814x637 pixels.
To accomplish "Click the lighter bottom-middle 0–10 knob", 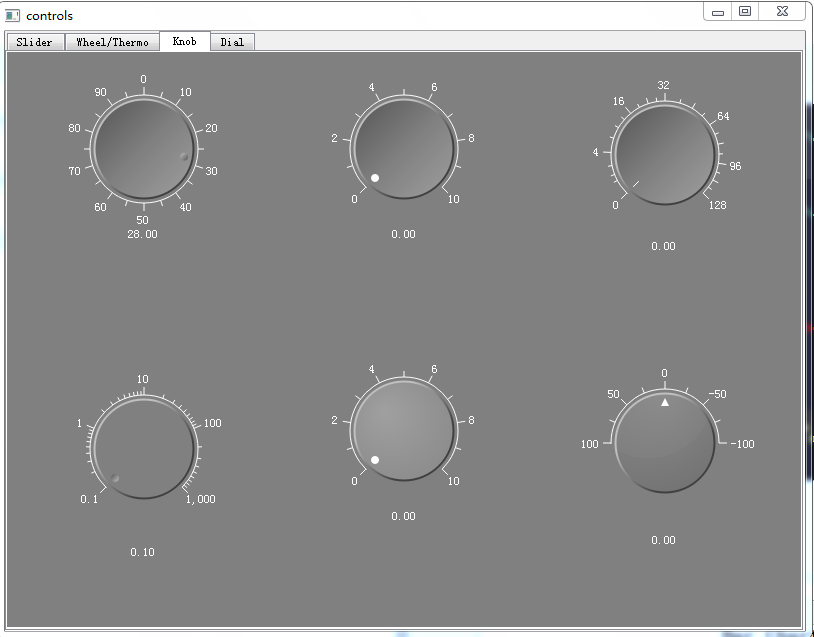I will (x=404, y=431).
